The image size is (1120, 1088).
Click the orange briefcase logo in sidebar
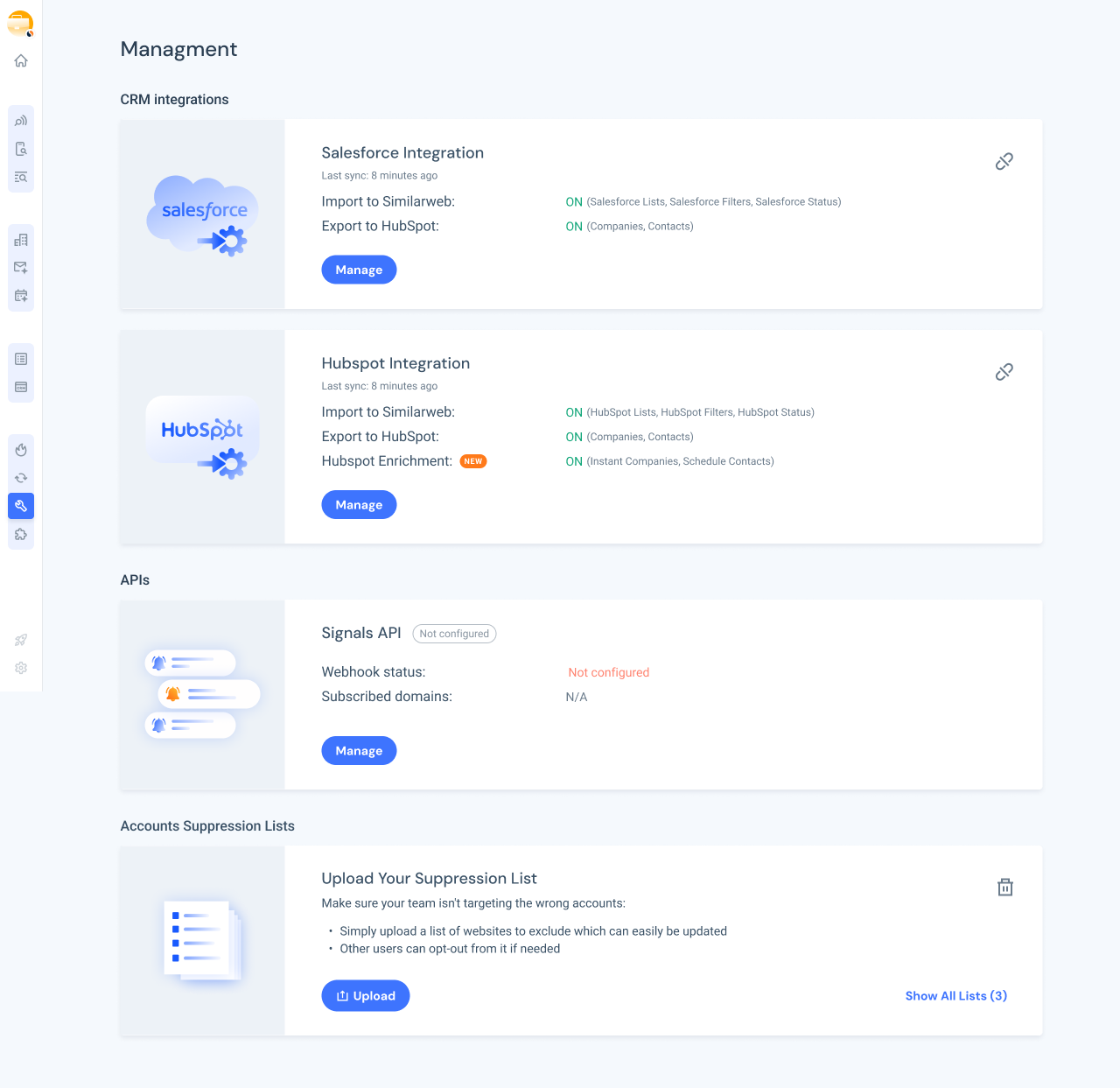coord(20,24)
